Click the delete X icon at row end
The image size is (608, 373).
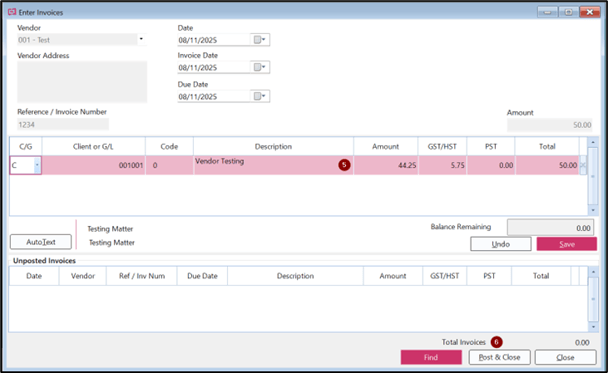pos(583,166)
